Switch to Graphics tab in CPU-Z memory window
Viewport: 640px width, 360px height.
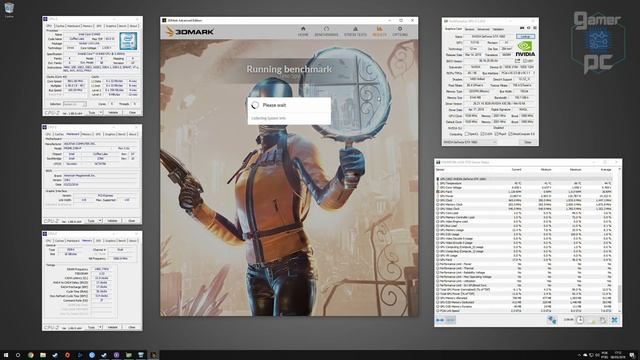pyautogui.click(x=110, y=240)
